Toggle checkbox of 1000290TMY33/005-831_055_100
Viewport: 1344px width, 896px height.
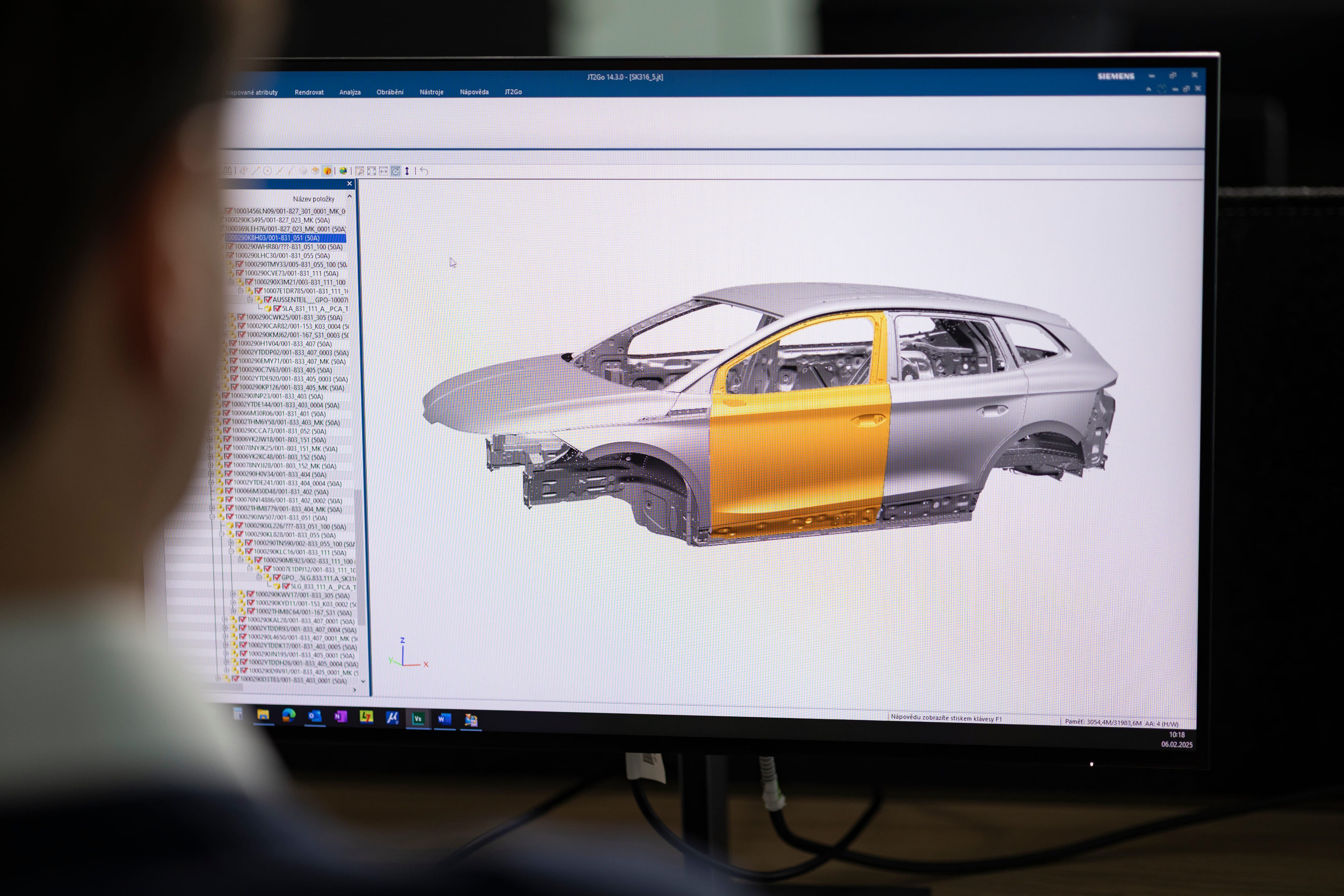pyautogui.click(x=240, y=264)
